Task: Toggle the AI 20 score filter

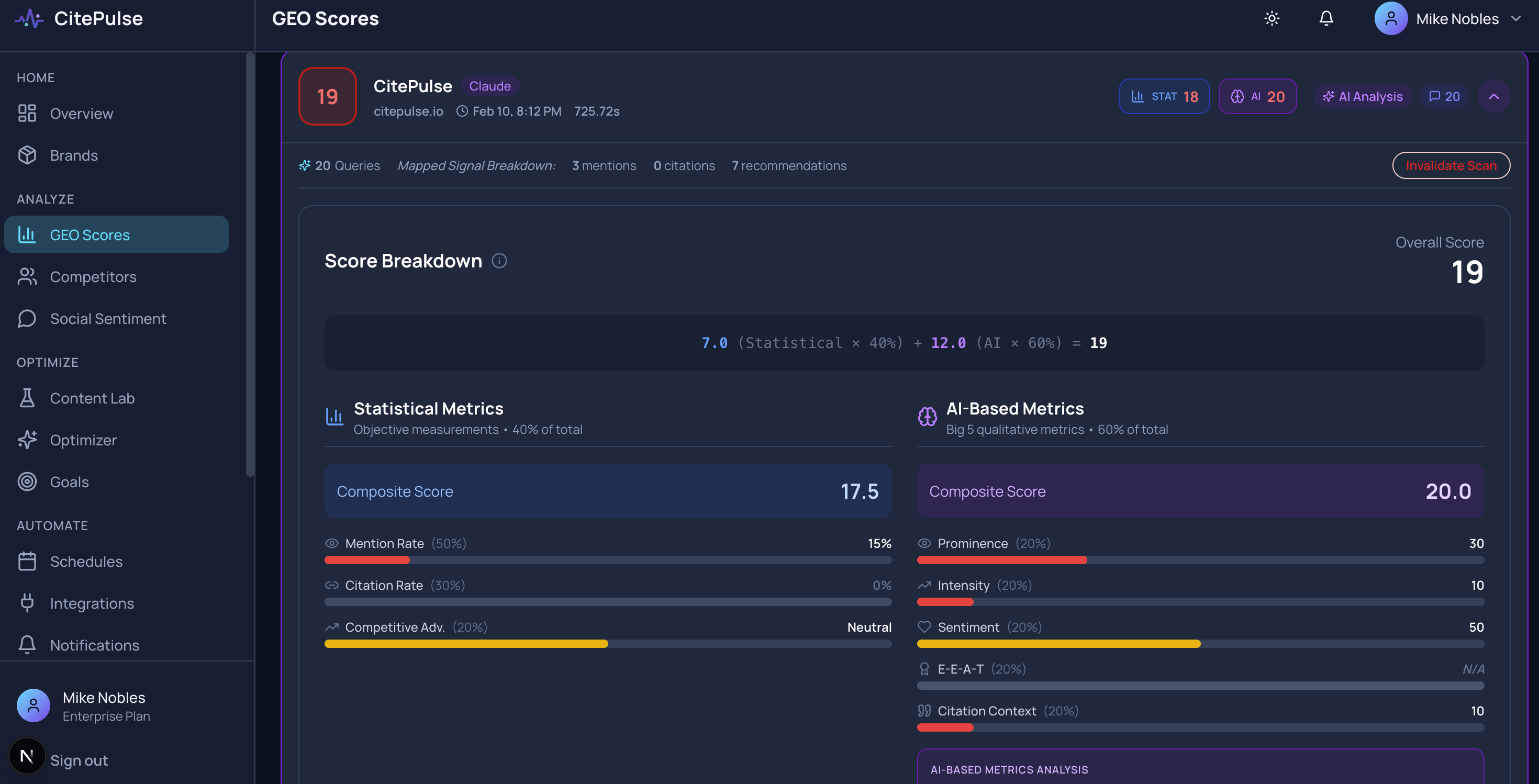Action: tap(1257, 96)
